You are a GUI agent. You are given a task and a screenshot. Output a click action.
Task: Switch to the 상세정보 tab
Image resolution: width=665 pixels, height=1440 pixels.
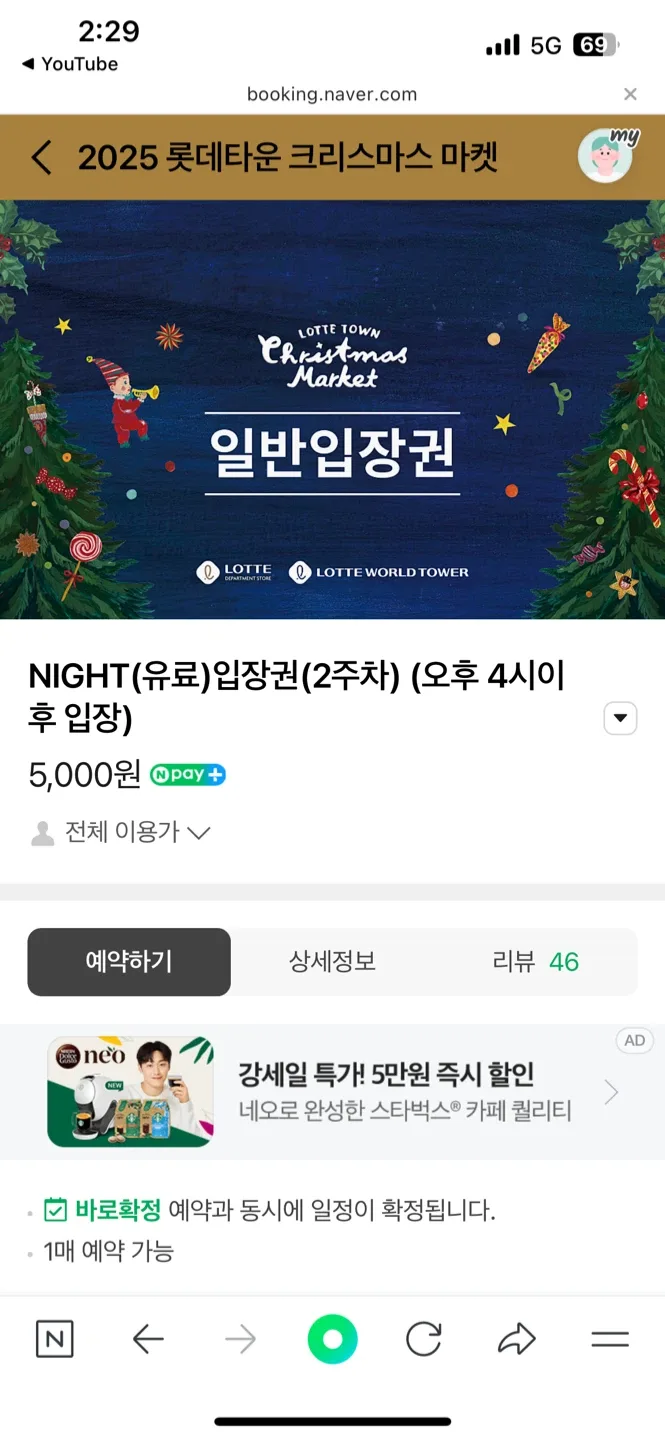coord(333,962)
